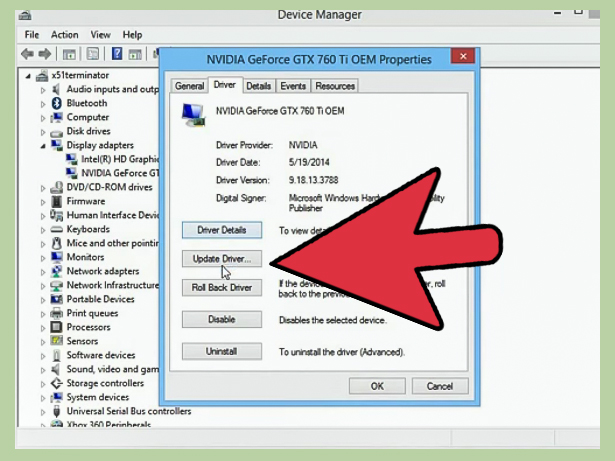Expand the Bluetooth node
Screen dimensions: 615x461
(43, 104)
